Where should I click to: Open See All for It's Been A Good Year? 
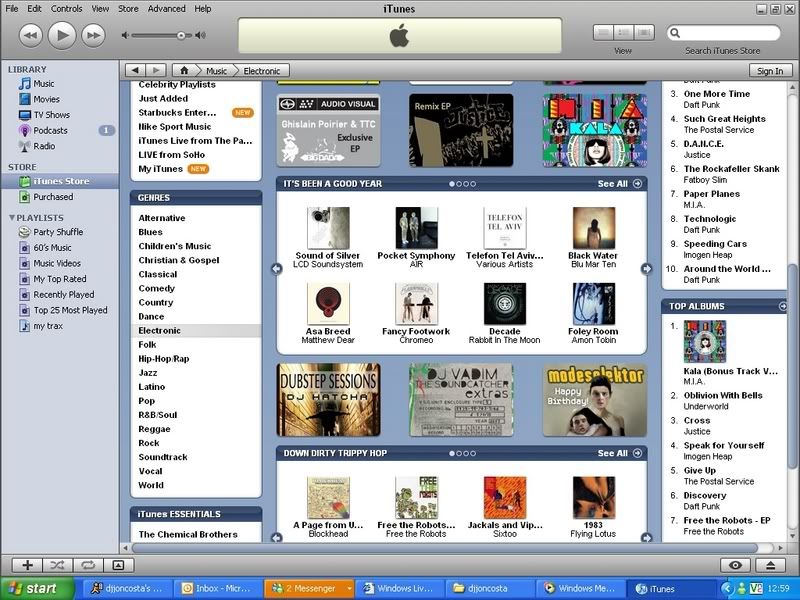619,184
